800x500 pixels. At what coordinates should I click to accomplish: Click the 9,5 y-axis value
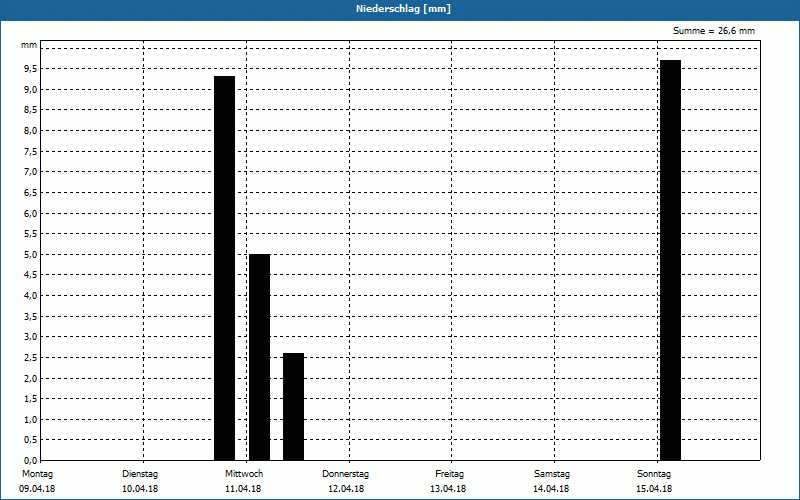31,69
